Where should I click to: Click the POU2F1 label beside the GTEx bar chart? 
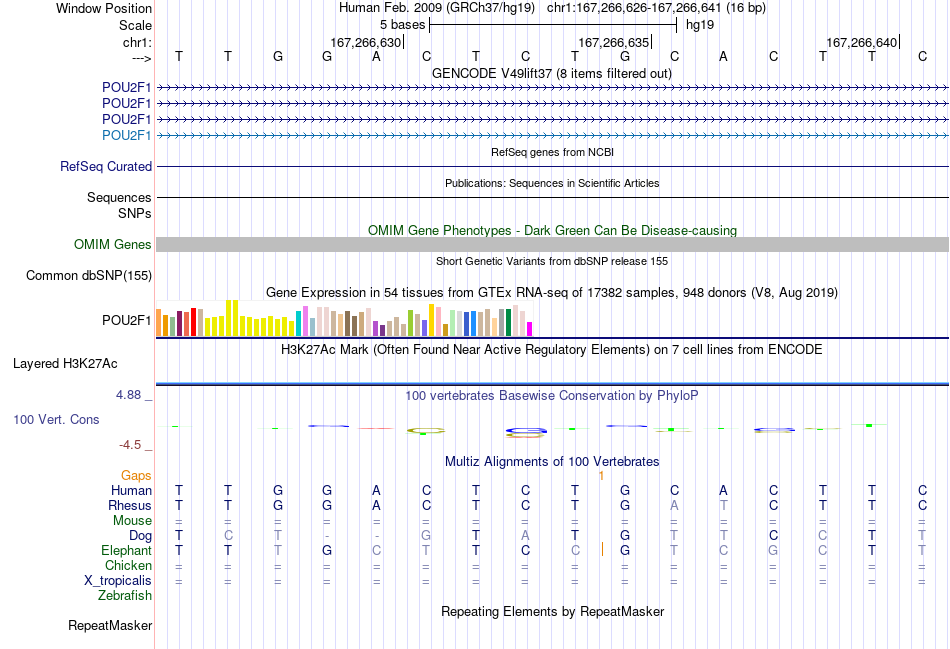coord(126,320)
